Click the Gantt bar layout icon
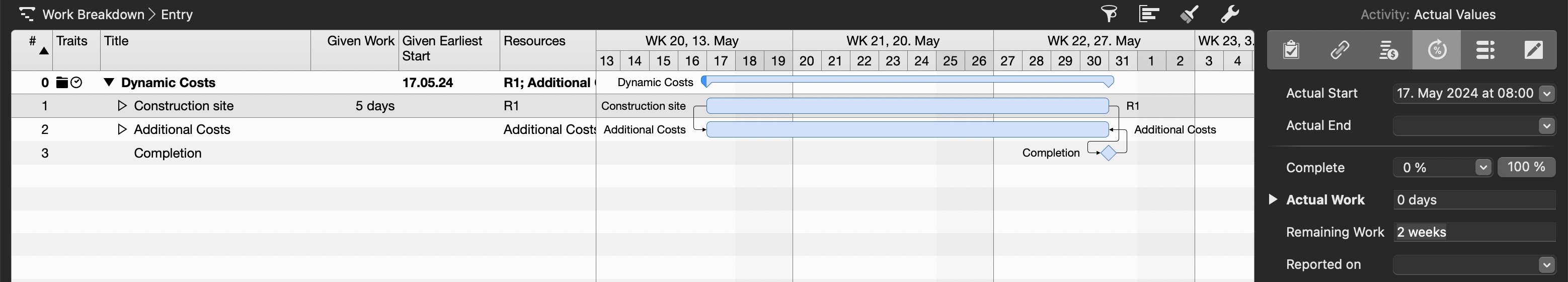The image size is (1568, 282). point(1149,14)
